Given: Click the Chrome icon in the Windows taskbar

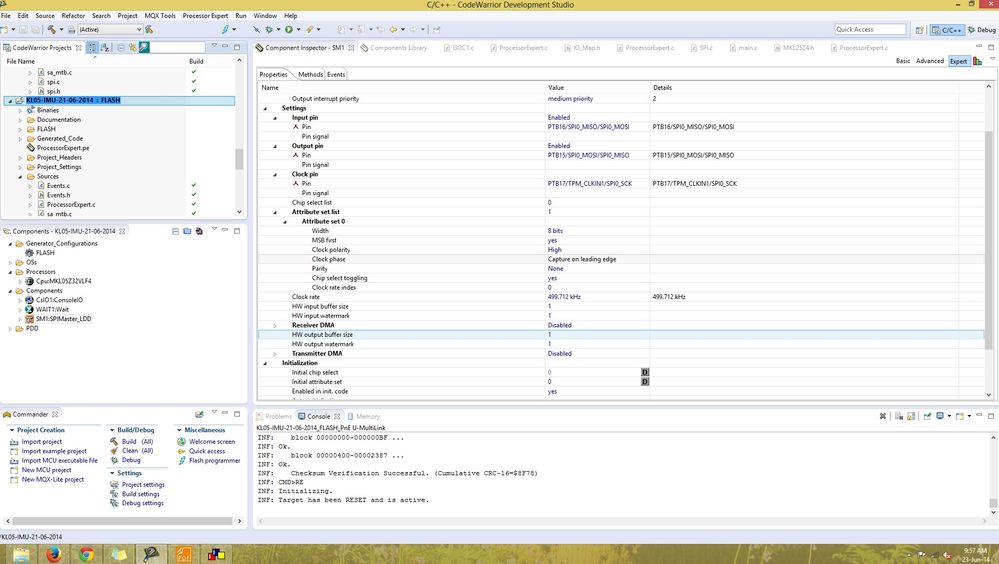Looking at the screenshot, I should pos(86,554).
